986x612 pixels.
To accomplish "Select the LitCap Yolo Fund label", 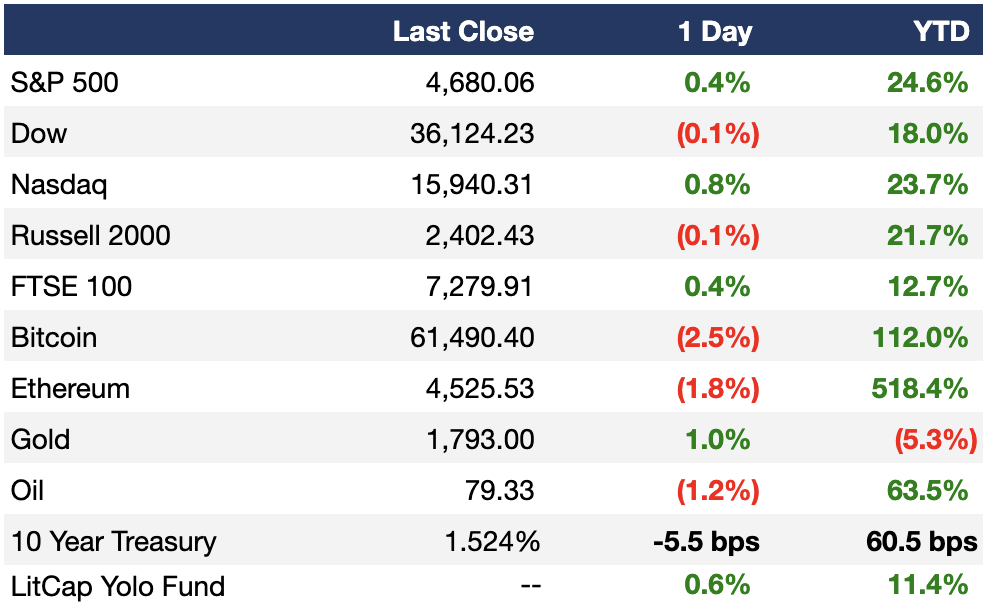I will point(118,586).
